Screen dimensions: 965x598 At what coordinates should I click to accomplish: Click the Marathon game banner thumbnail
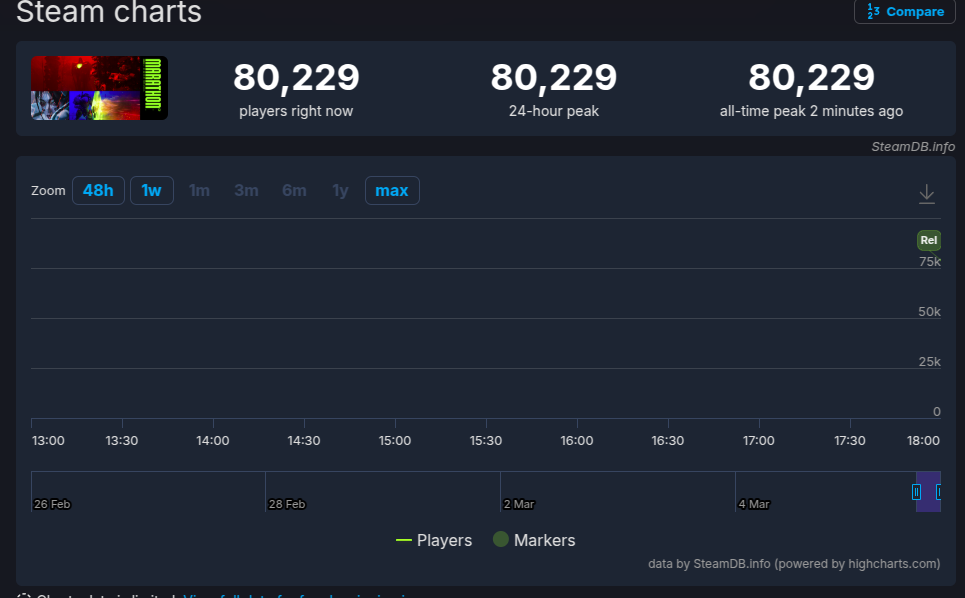point(99,88)
